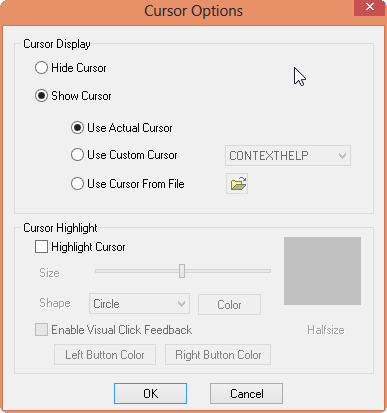This screenshot has height=413, width=387.
Task: Click the Left Button Color button
Action: (105, 355)
